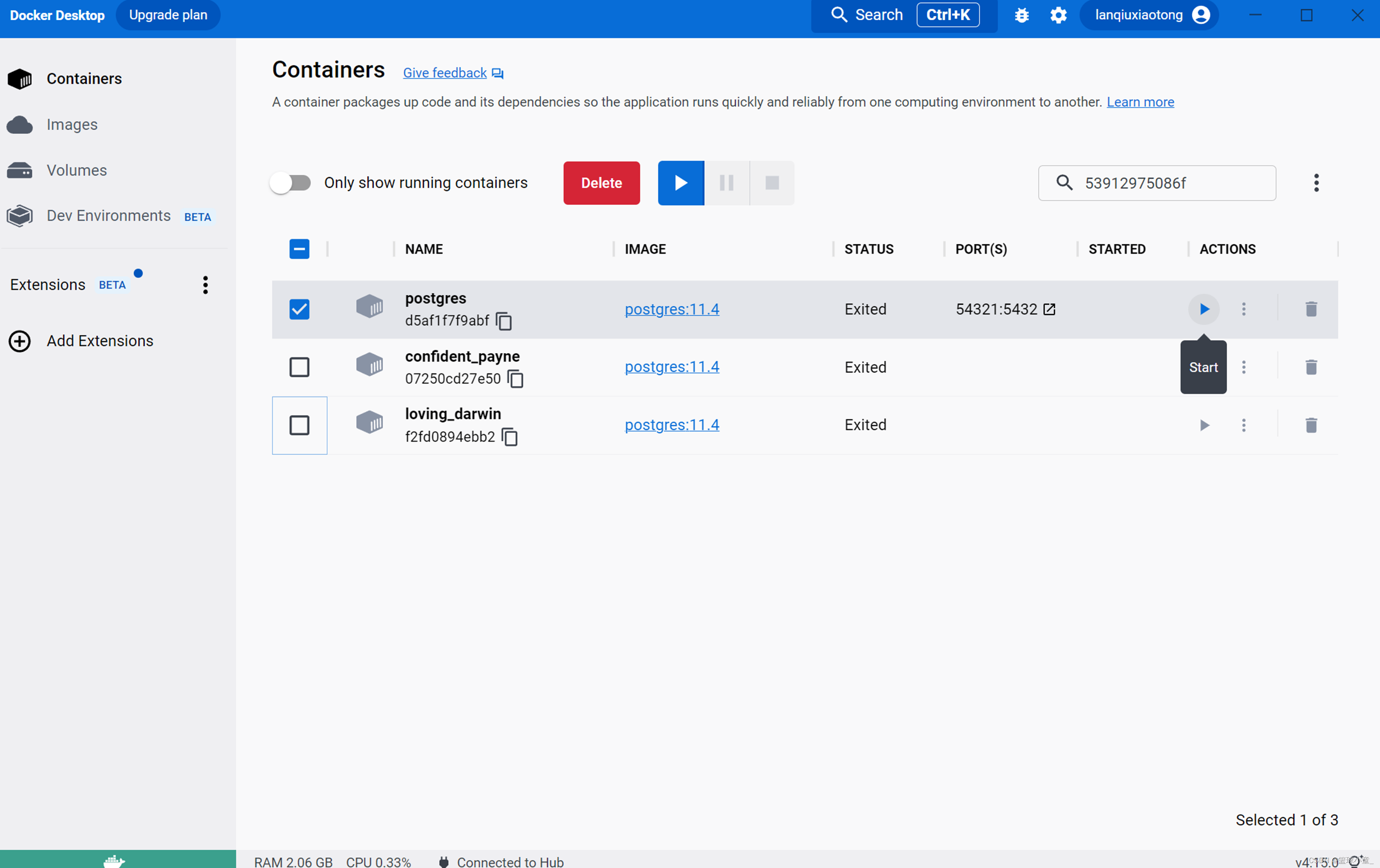Viewport: 1380px width, 868px height.
Task: Copy the f2fd0894ebb2 container ID
Action: [510, 437]
